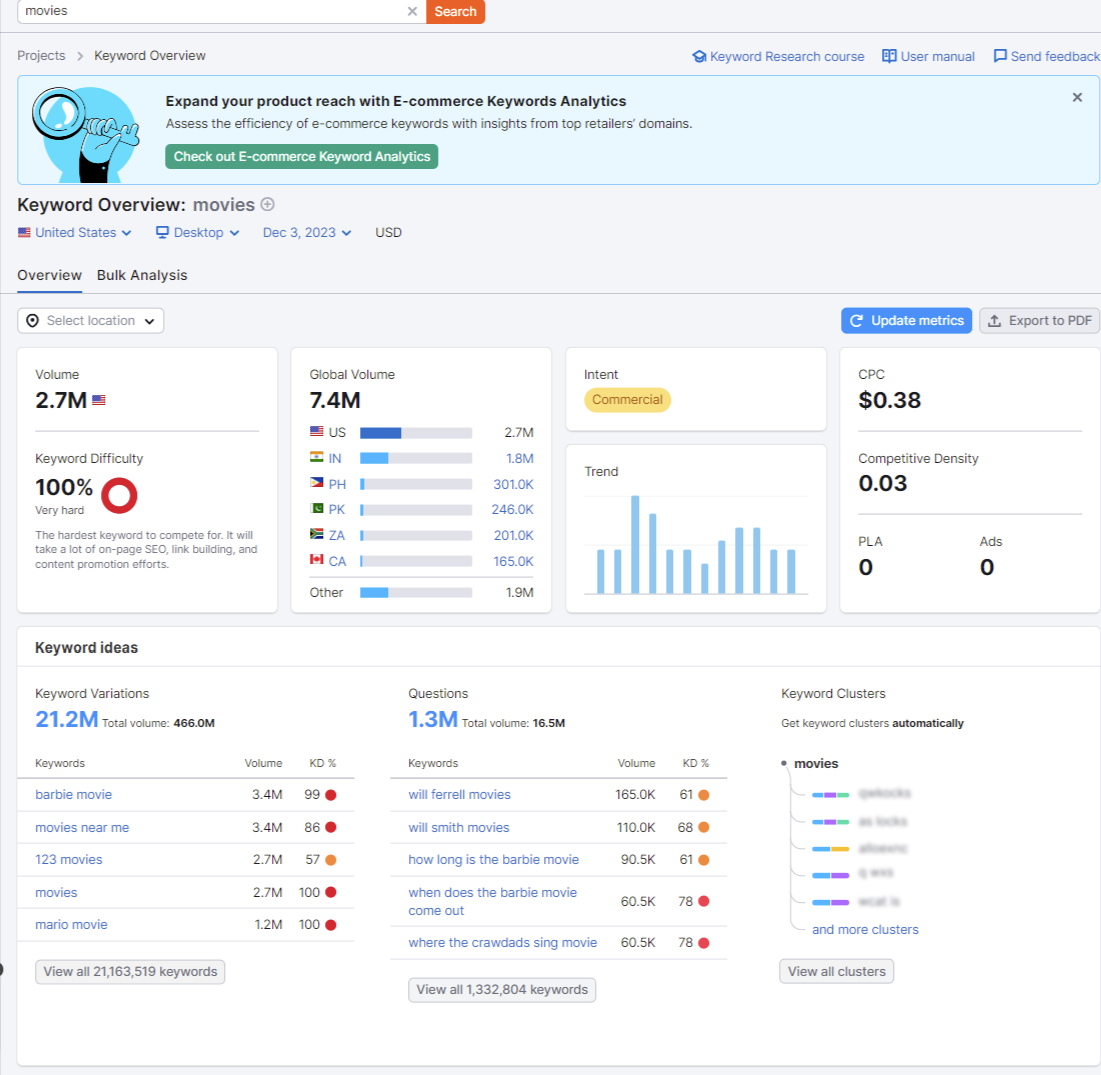Click the Commercial intent badge
The width and height of the screenshot is (1101, 1075).
coord(627,400)
